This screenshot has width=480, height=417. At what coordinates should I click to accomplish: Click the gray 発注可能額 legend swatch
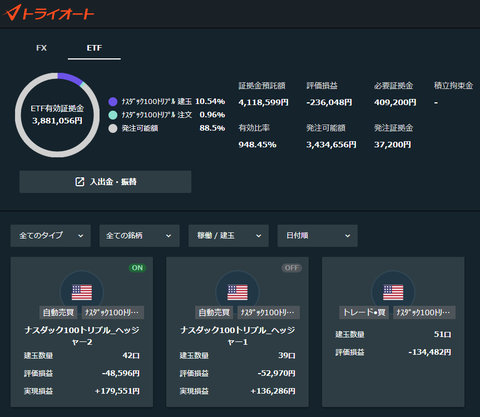pyautogui.click(x=113, y=128)
